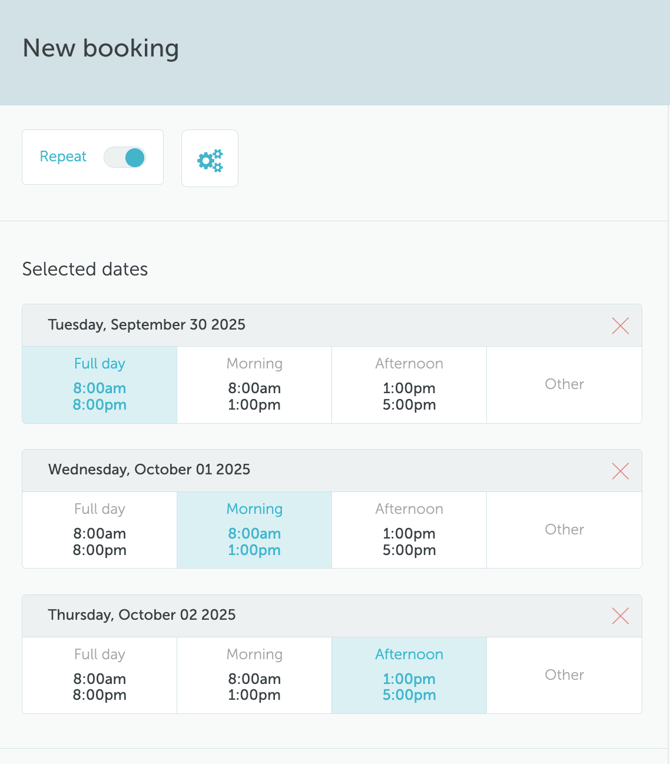Screen dimensions: 670x764
Task: Click the Tuesday, September 30 2025 header
Action: click(x=147, y=325)
